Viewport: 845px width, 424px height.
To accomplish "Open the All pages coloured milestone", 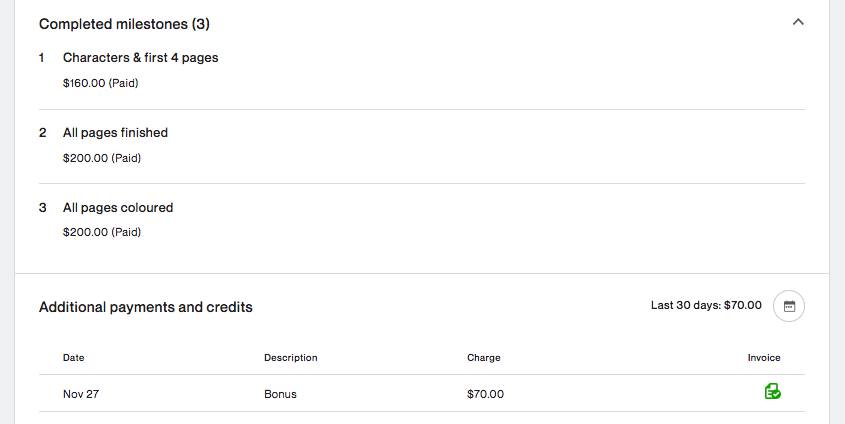I will click(x=118, y=207).
